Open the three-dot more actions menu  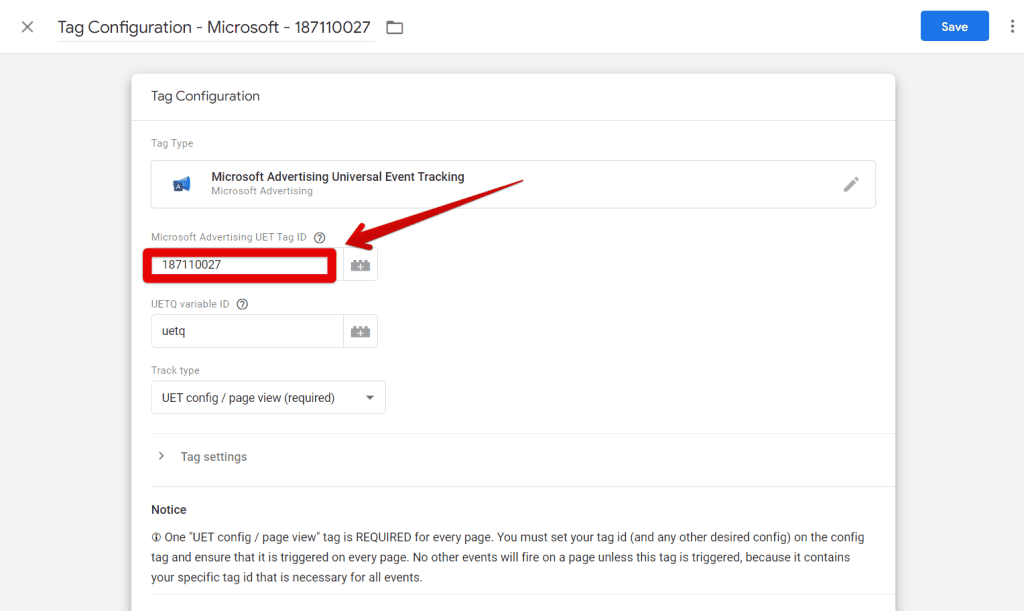pyautogui.click(x=1012, y=27)
